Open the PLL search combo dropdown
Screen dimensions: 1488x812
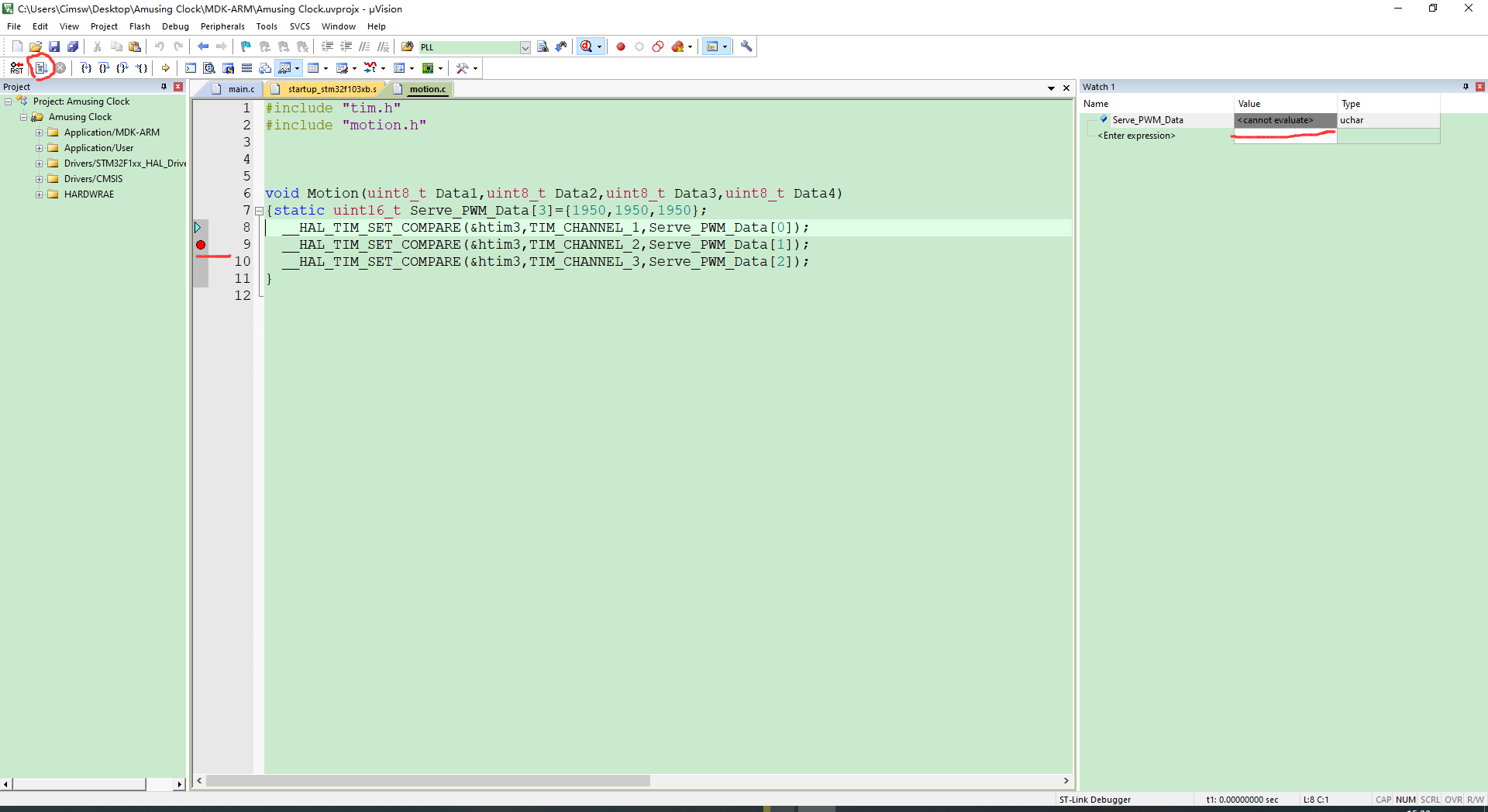click(525, 47)
